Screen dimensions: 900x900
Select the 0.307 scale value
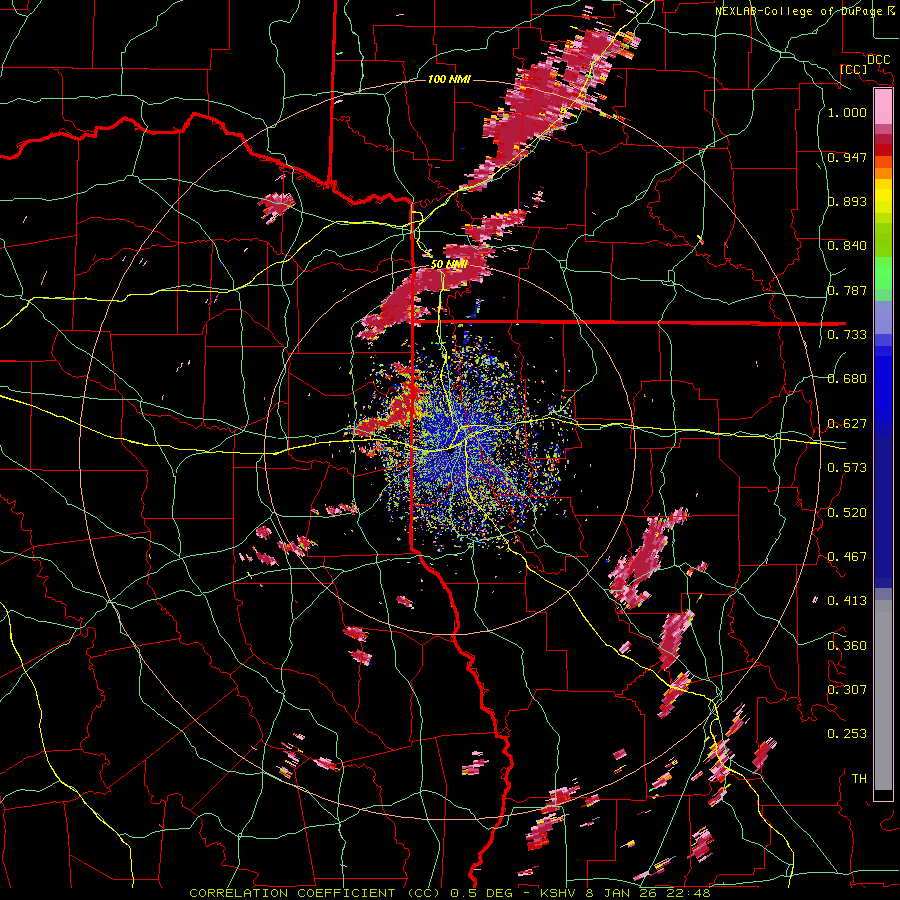click(847, 690)
